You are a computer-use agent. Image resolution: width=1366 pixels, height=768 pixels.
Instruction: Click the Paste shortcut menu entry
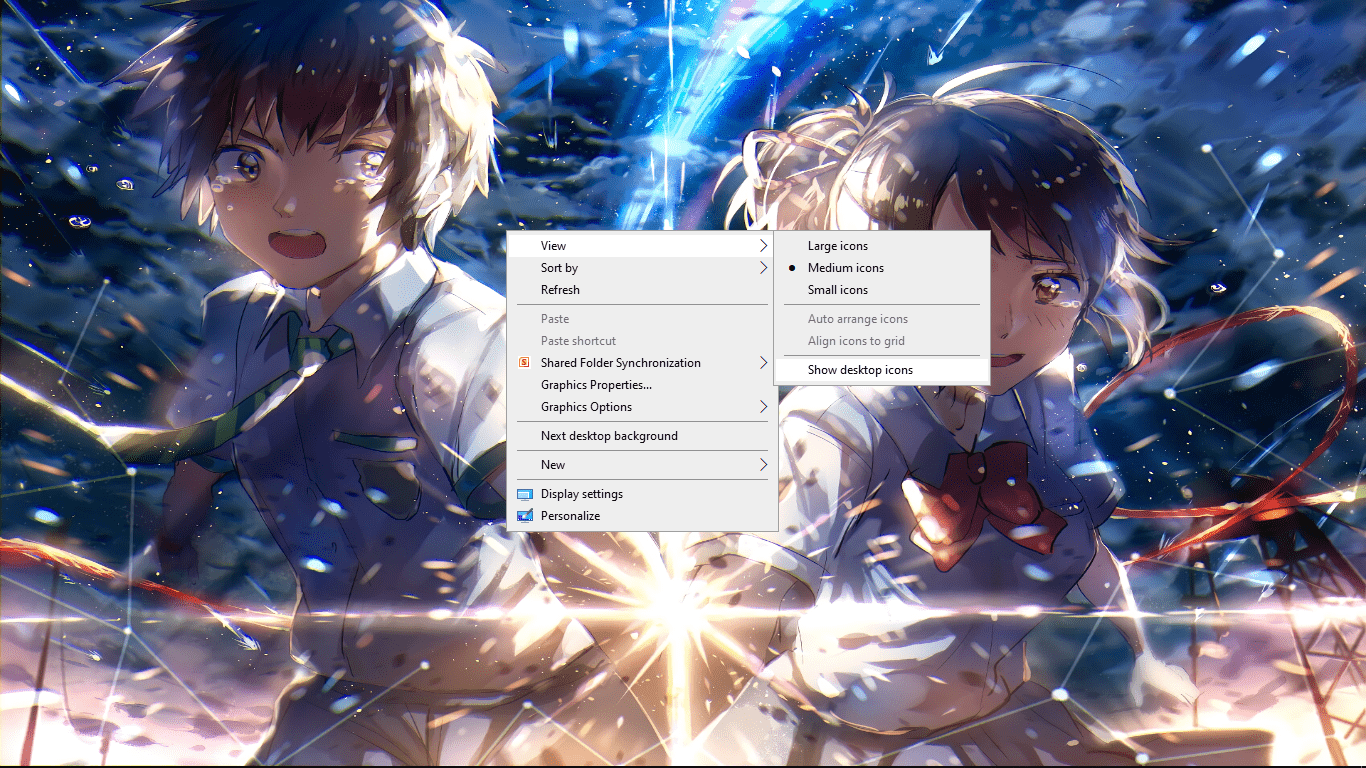578,341
